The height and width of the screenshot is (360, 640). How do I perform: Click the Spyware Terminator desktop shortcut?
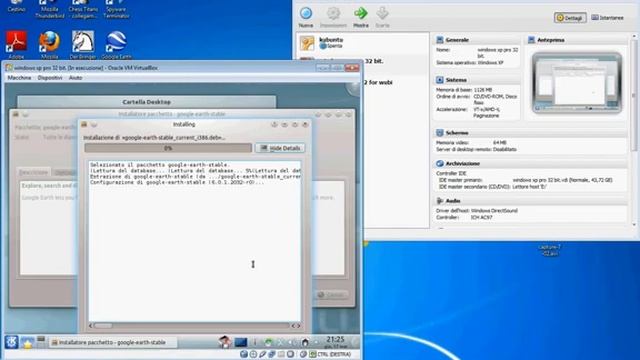116,9
